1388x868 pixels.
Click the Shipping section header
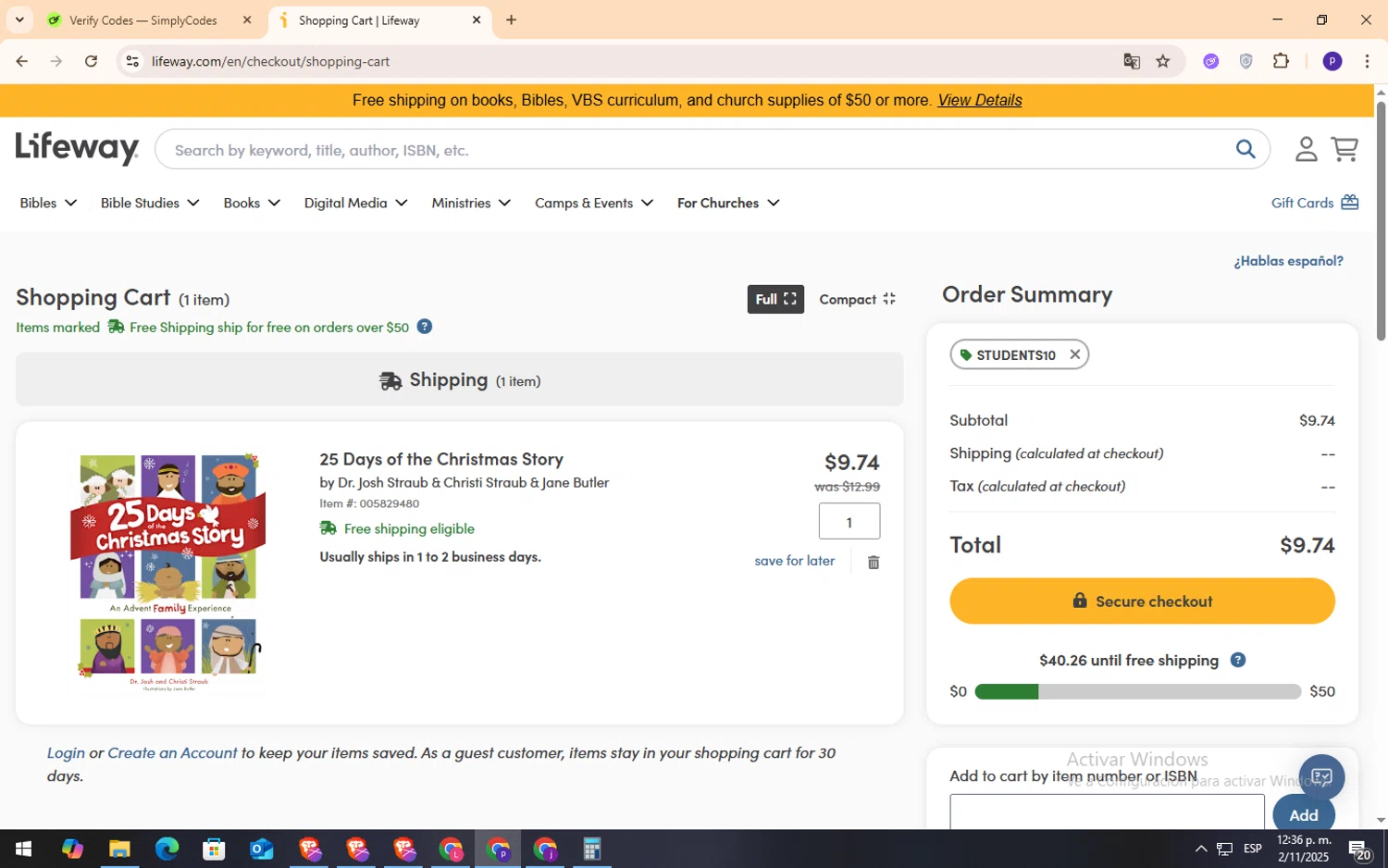[459, 379]
